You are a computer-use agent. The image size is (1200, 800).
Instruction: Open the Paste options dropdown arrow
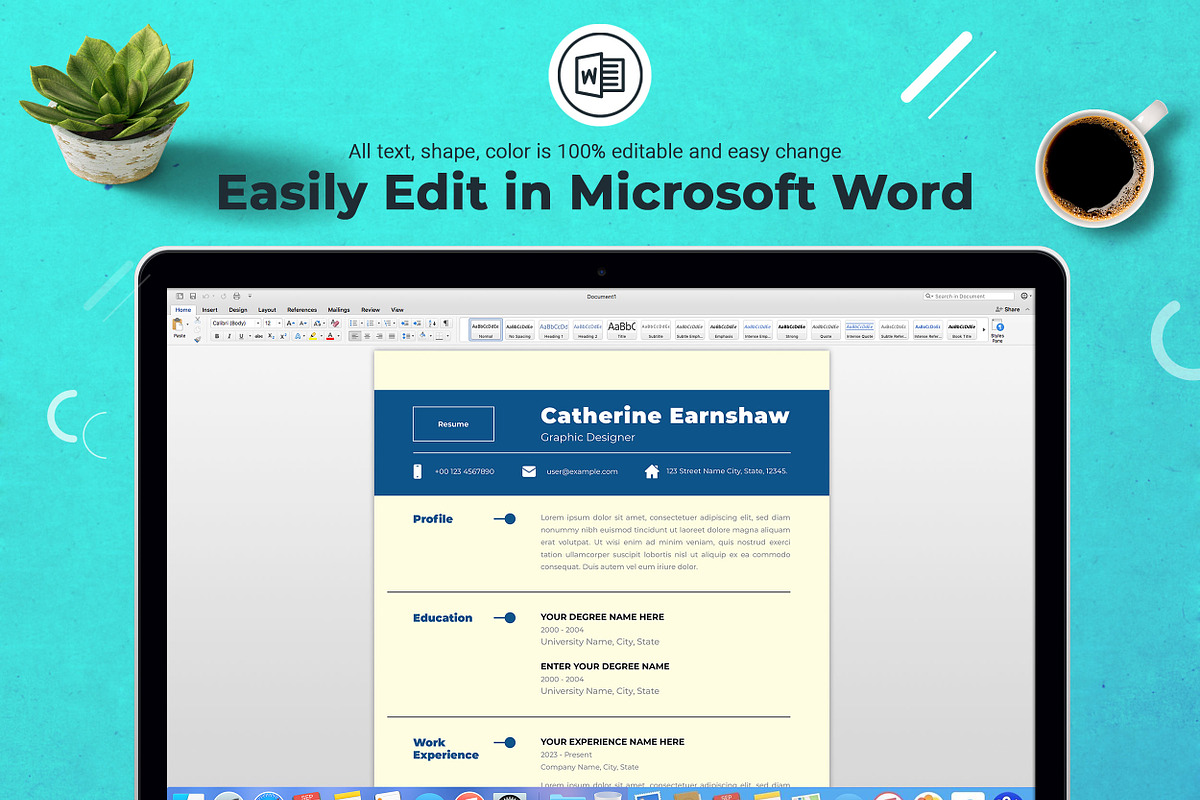coord(187,324)
